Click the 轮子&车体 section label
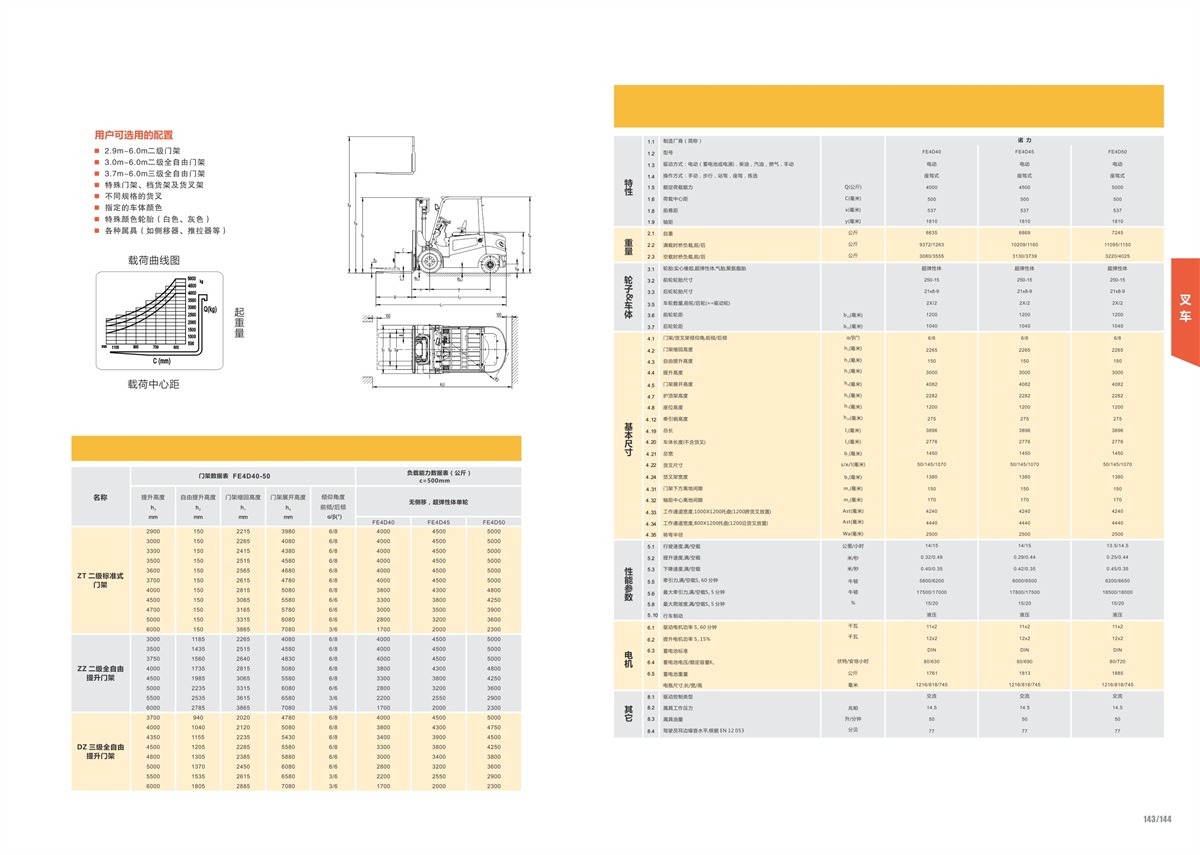The image size is (1200, 855). click(x=629, y=297)
